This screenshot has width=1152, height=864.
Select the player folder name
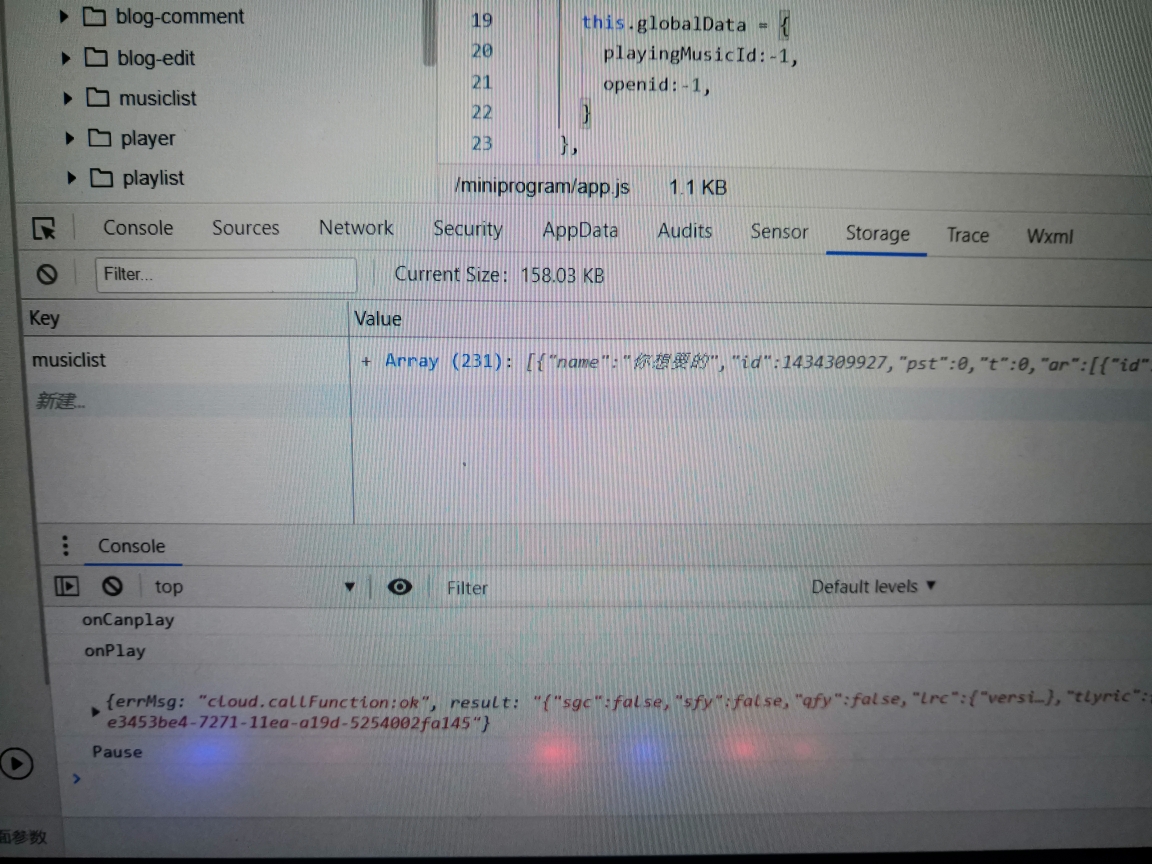click(x=148, y=138)
